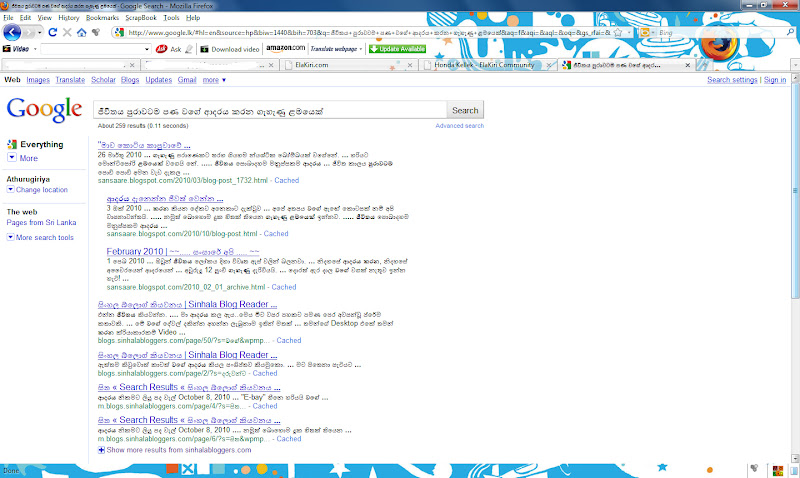Bookmark this page with the star icon
The height and width of the screenshot is (478, 800).
coord(618,33)
